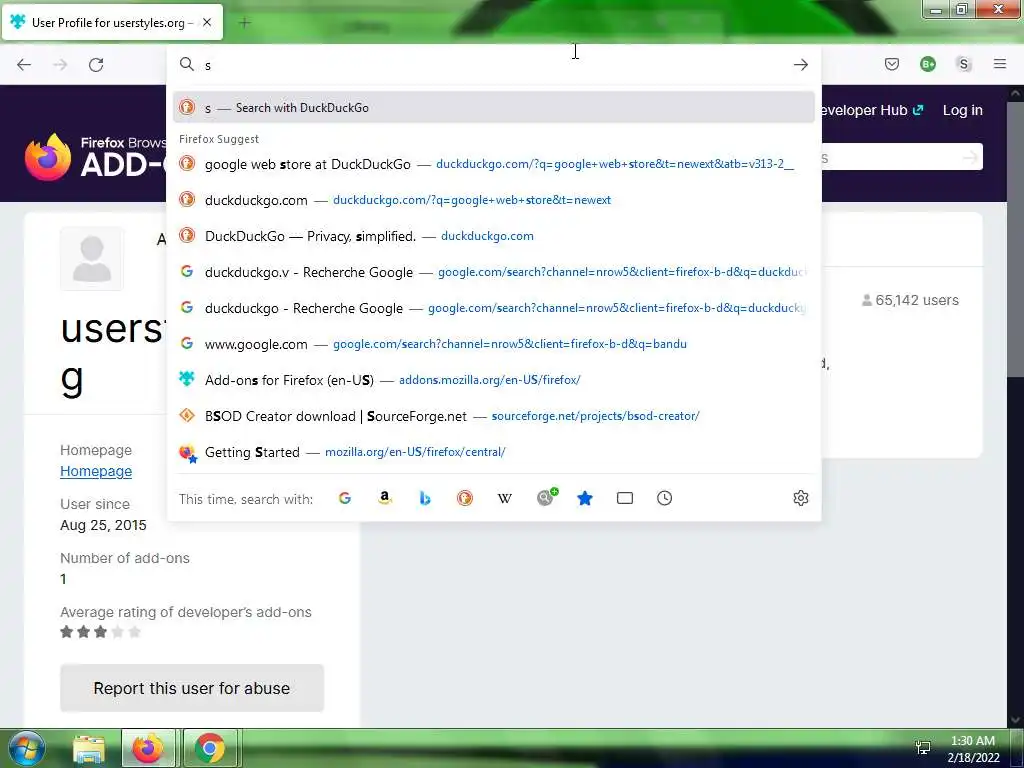
Task: Open search settings gear icon
Action: click(x=801, y=498)
